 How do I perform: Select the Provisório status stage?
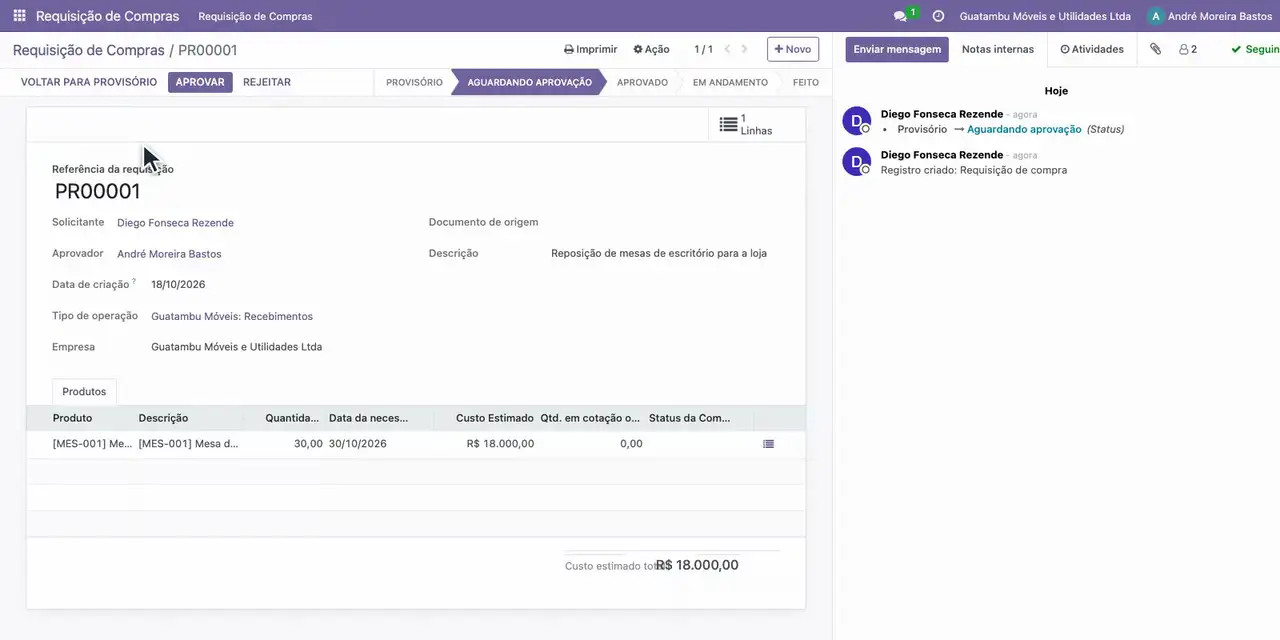[x=414, y=82]
